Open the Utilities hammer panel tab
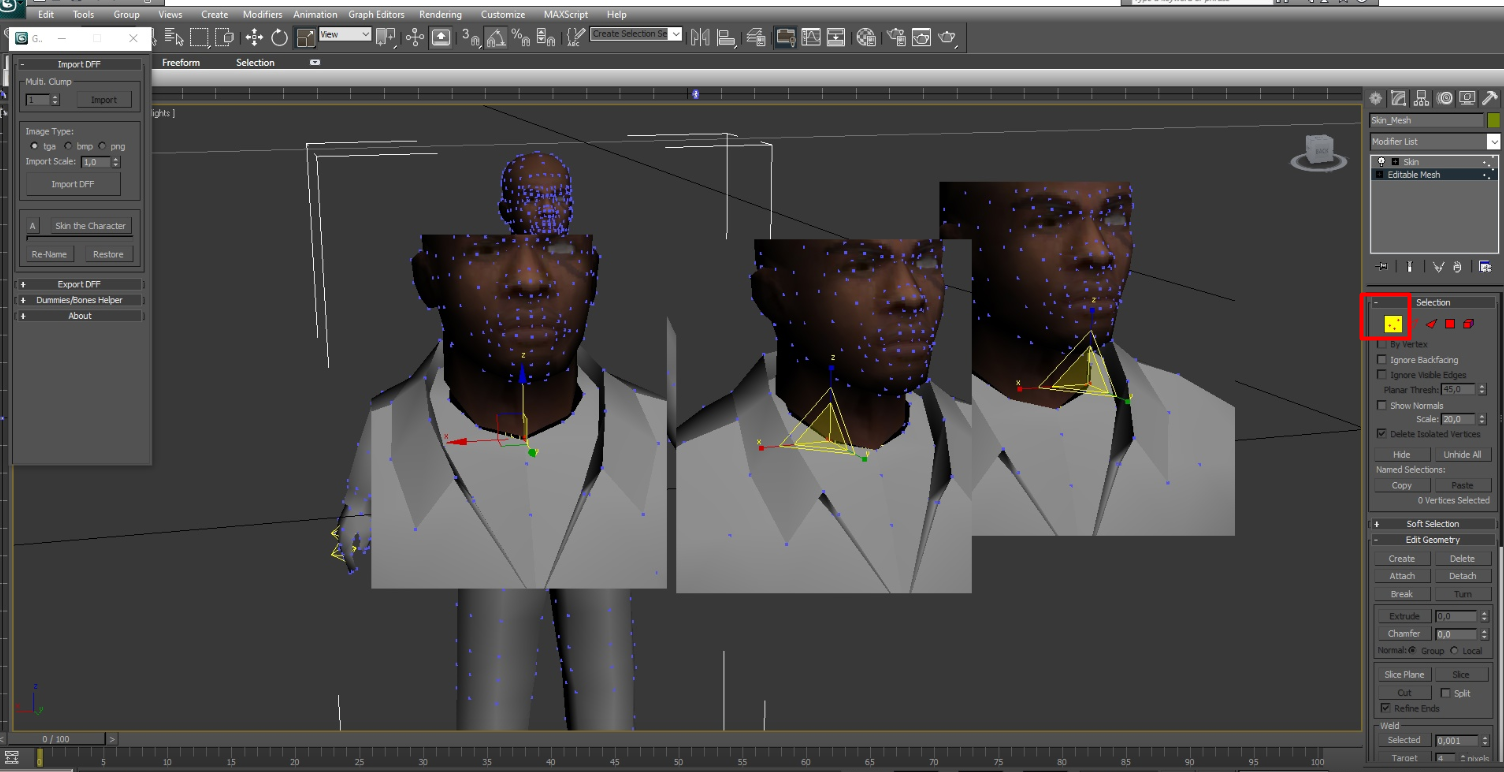This screenshot has width=1504, height=772. point(1490,98)
